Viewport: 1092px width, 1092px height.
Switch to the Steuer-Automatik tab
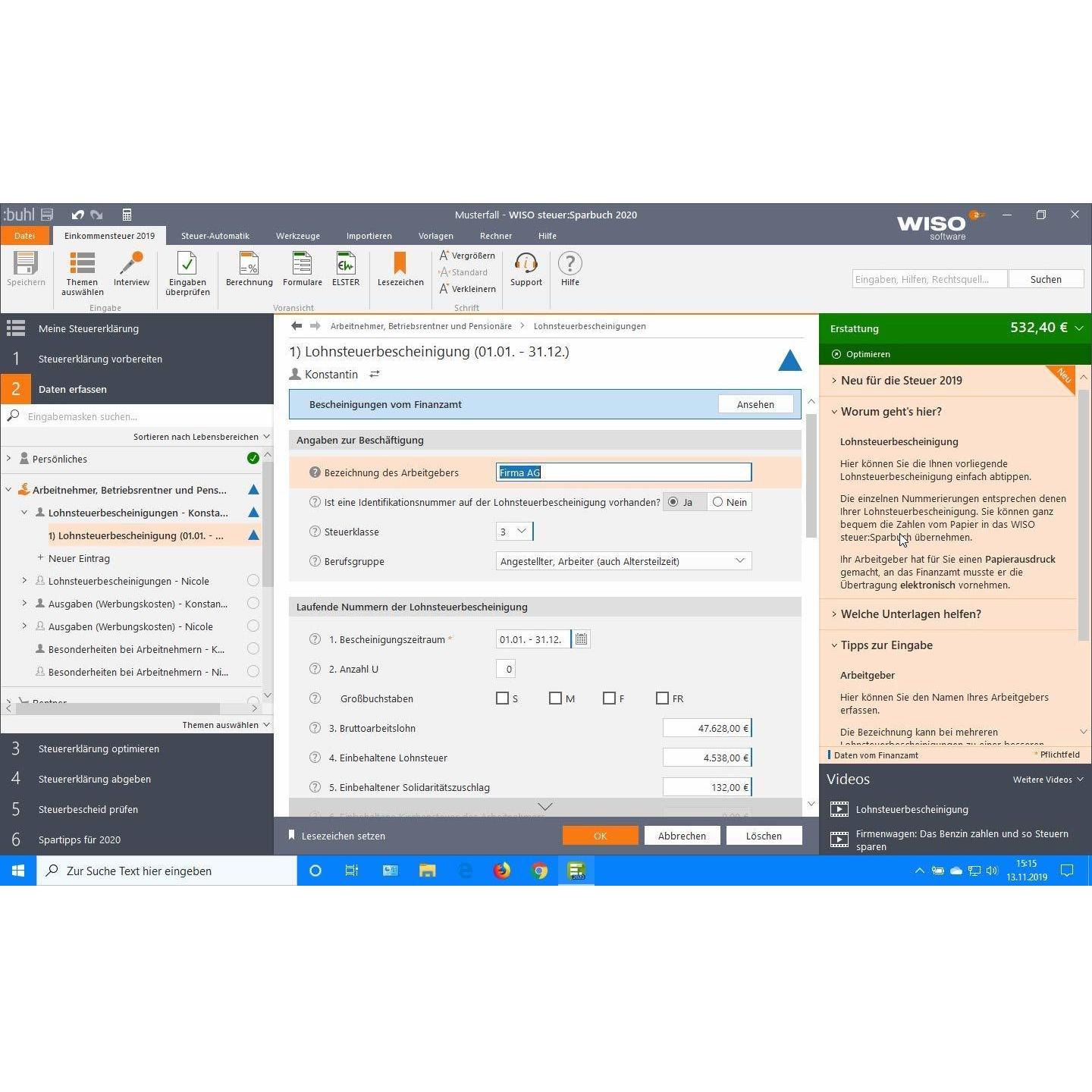[215, 236]
